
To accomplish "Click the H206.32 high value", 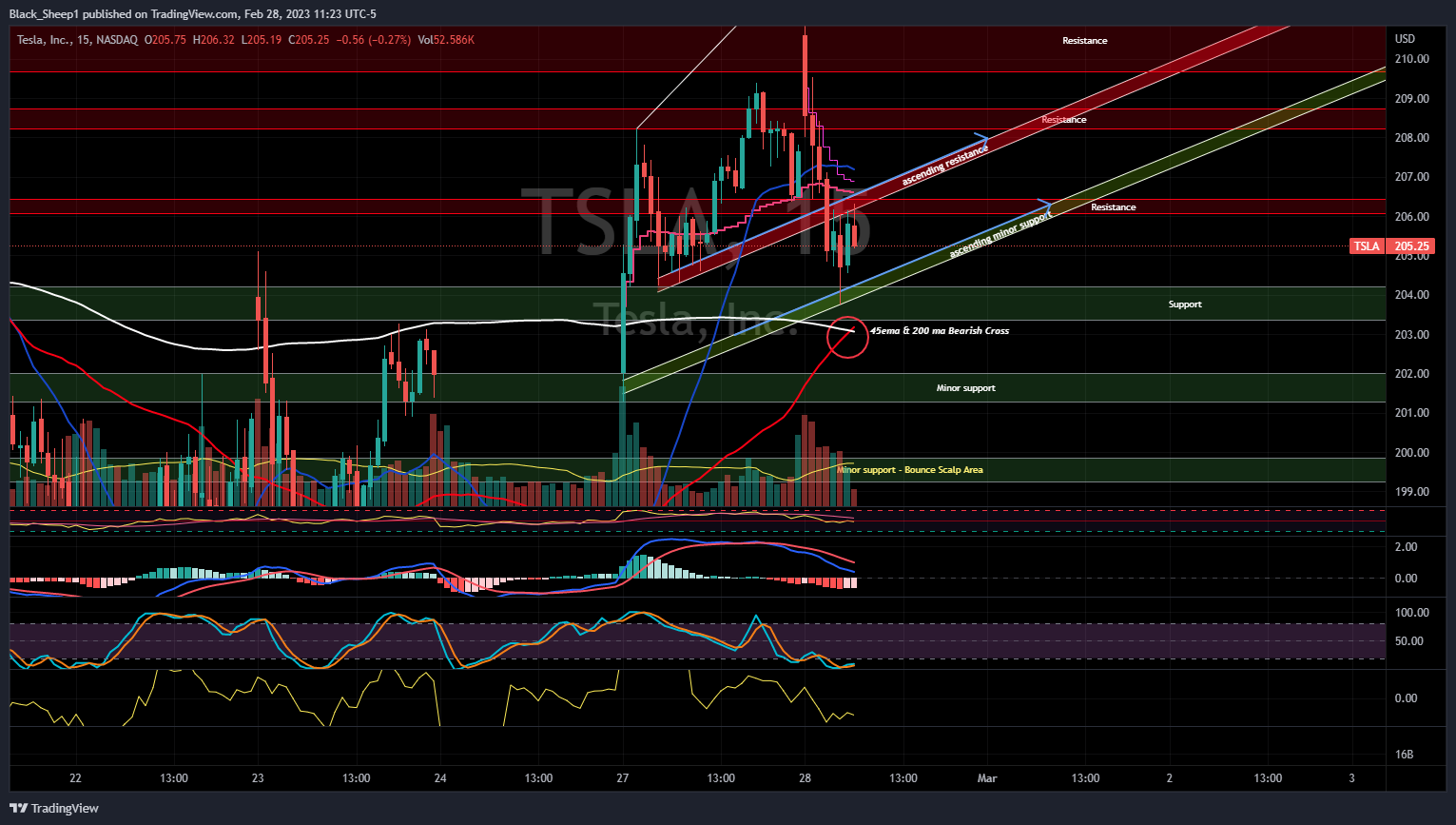I will (x=214, y=40).
